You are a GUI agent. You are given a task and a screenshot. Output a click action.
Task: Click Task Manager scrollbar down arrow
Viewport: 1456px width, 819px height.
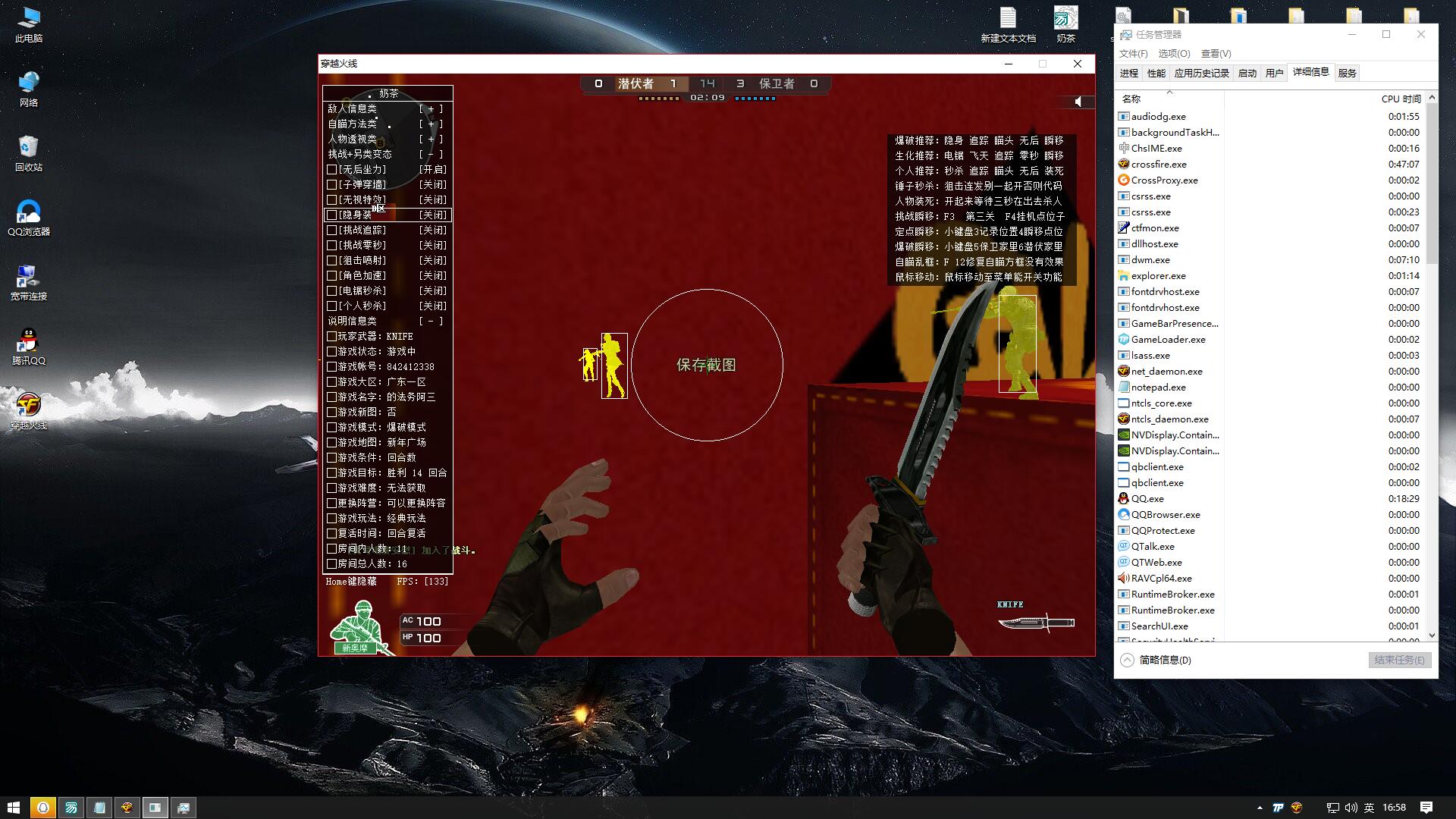coord(1432,635)
